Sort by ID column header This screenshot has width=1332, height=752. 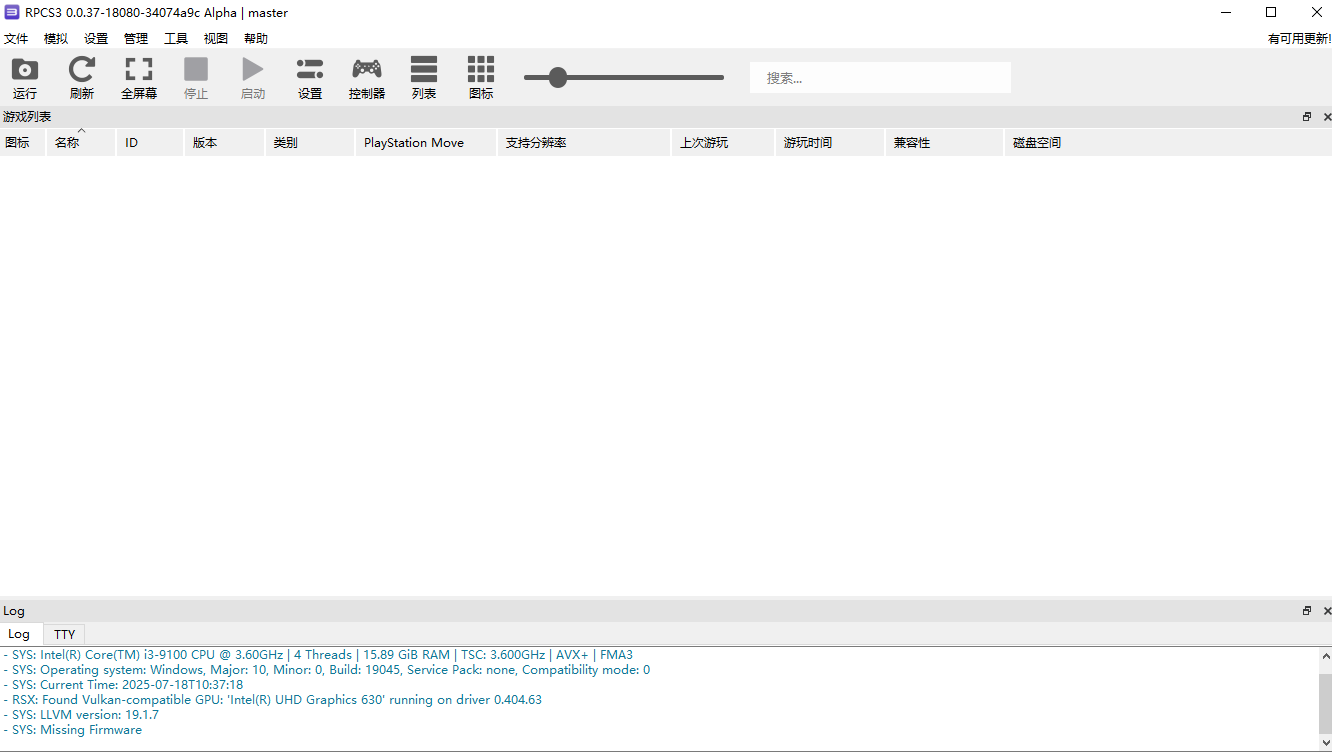pyautogui.click(x=150, y=143)
